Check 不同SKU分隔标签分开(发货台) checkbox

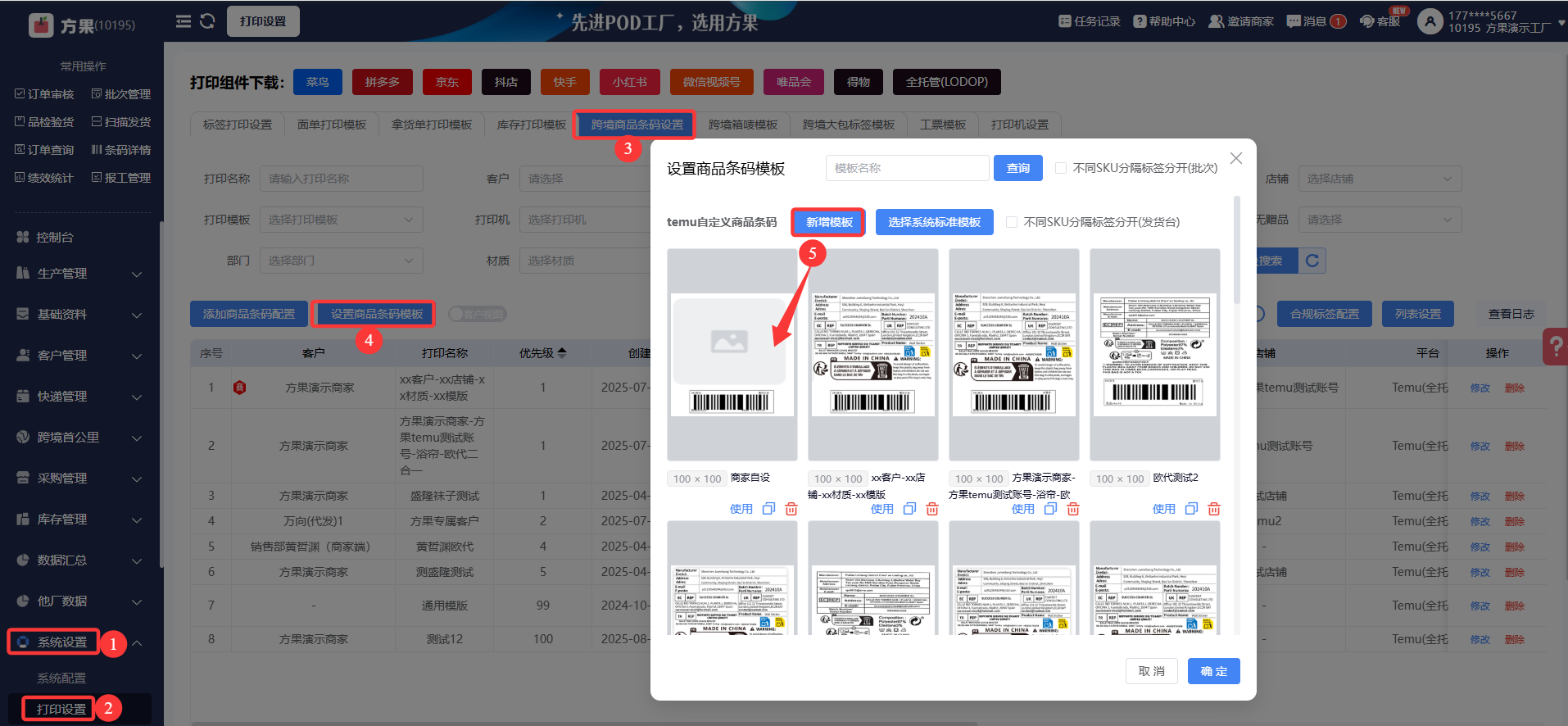tap(1012, 222)
